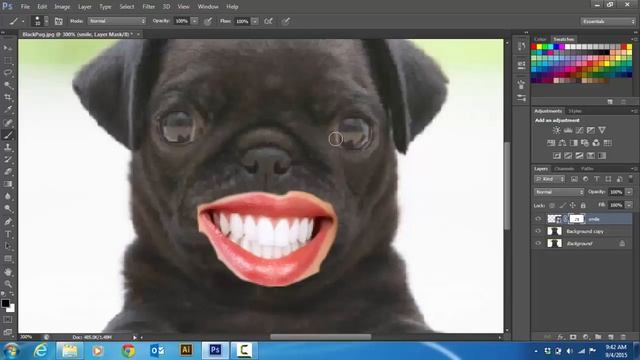The width and height of the screenshot is (640, 360).
Task: Select the Hand tool
Action: (8, 271)
